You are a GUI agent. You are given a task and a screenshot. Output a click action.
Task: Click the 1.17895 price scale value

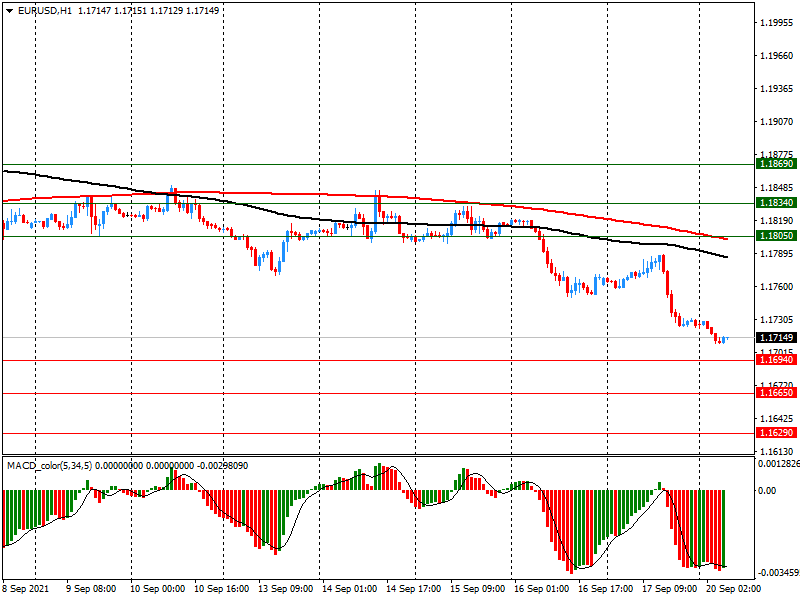click(777, 254)
